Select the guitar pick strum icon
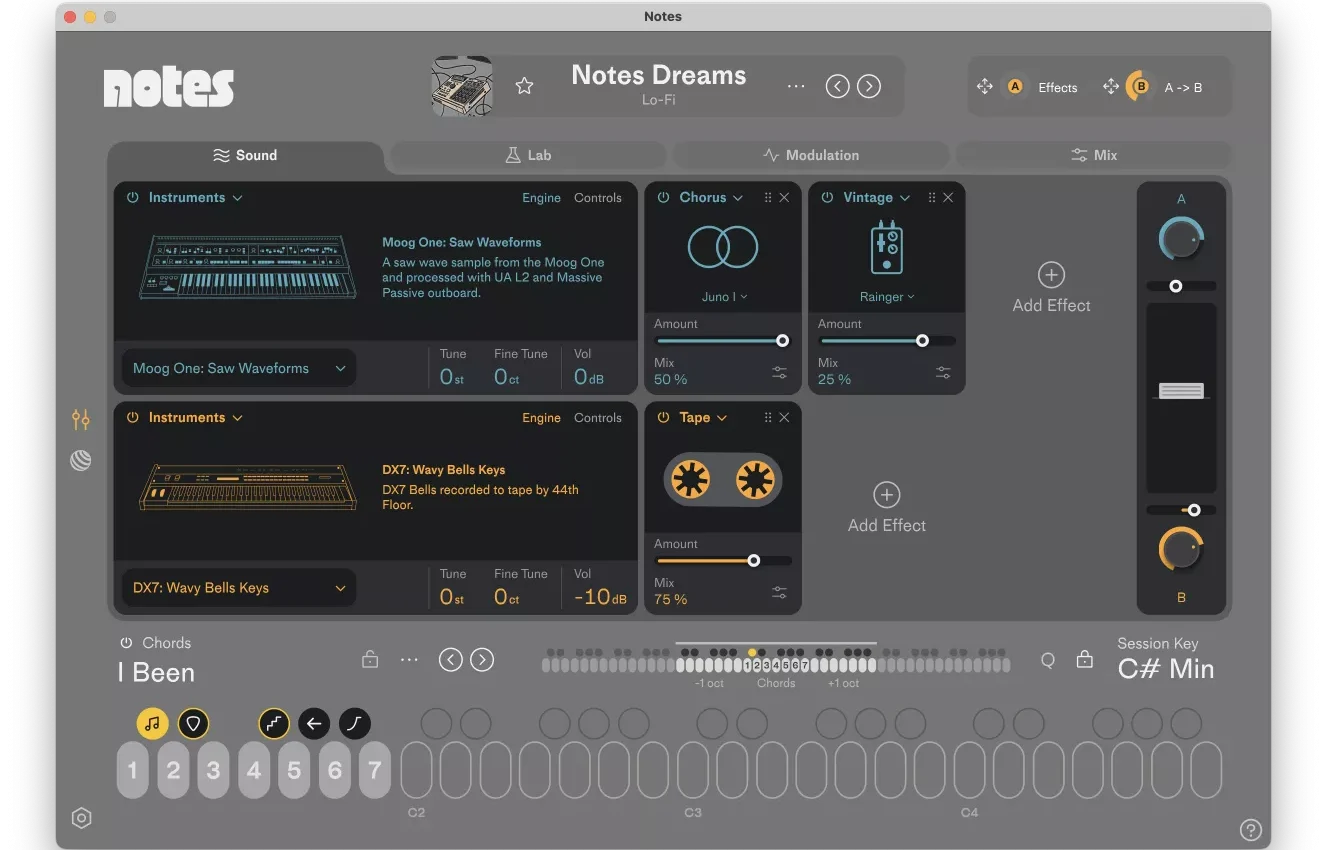Image resolution: width=1325 pixels, height=850 pixels. coord(194,723)
